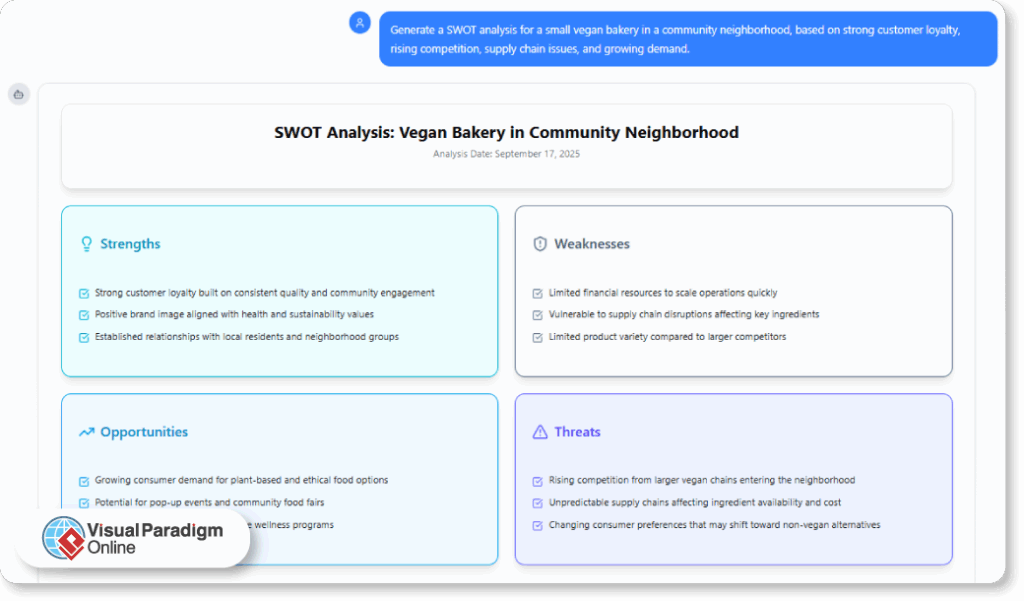Click the blue user prompt message bubble
The height and width of the screenshot is (601, 1024).
[x=688, y=39]
